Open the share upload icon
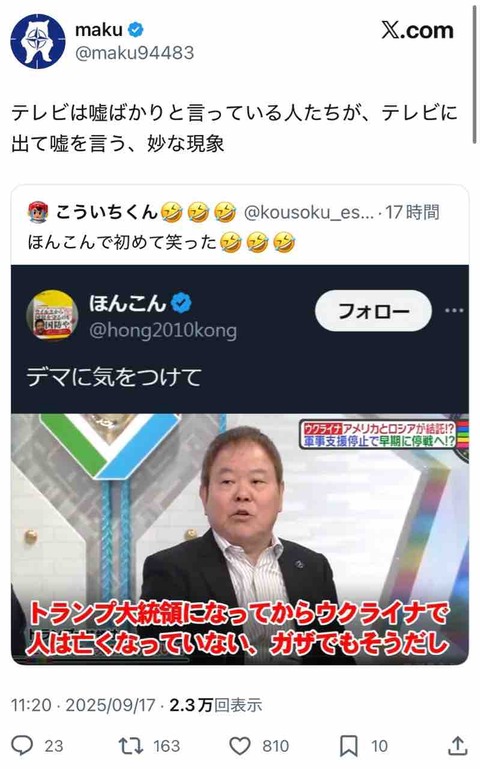The width and height of the screenshot is (480, 769). point(457,745)
